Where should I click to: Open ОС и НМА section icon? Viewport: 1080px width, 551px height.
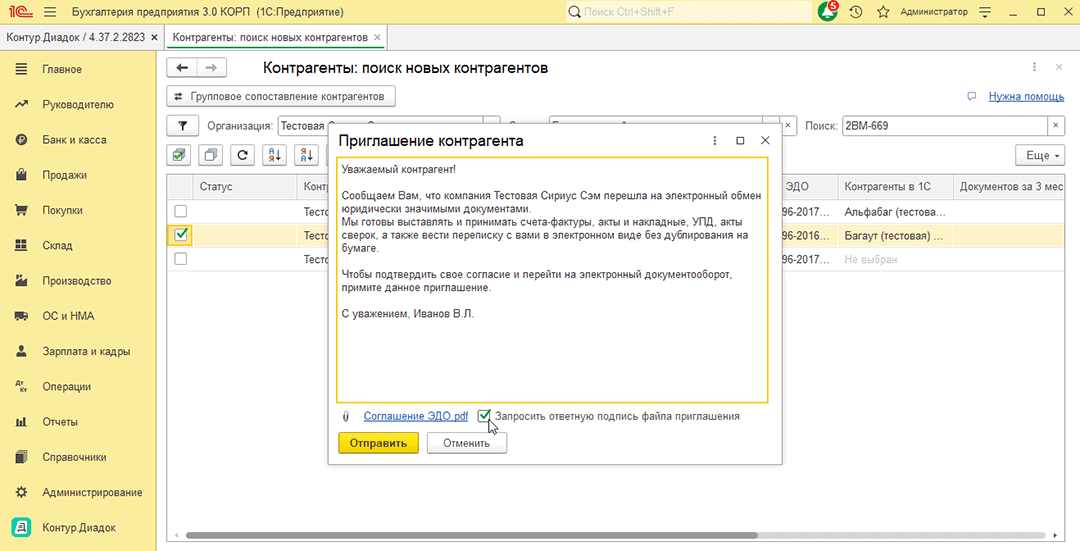[21, 316]
